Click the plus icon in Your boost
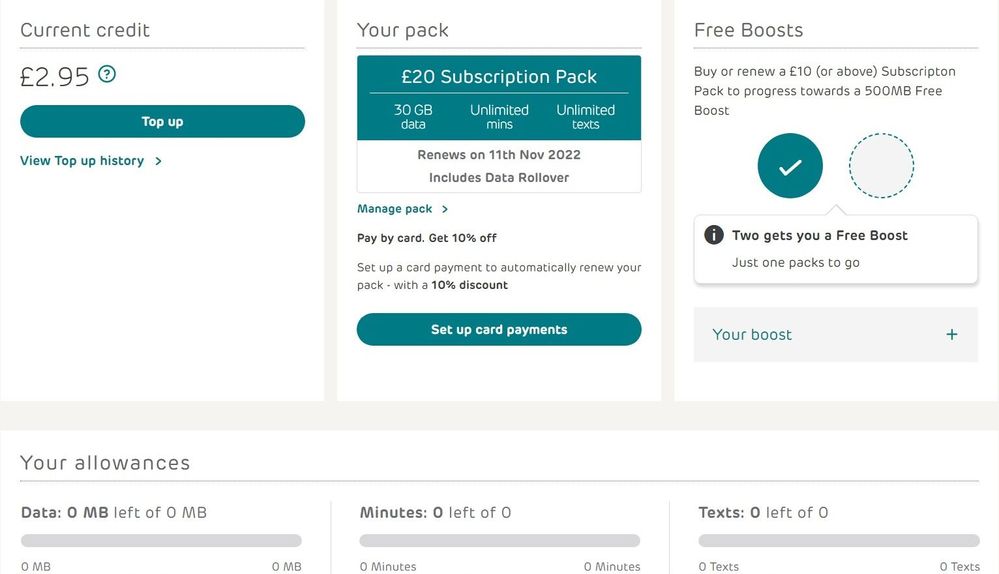 952,334
